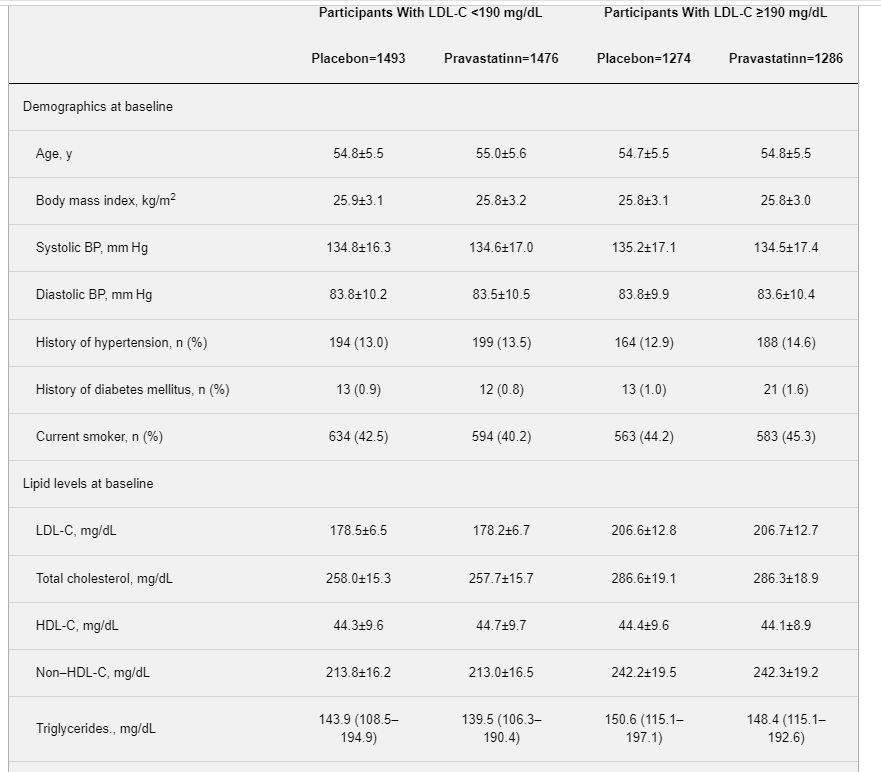Click the 'Lipid levels at baseline' section heading
The width and height of the screenshot is (881, 772).
(x=88, y=484)
